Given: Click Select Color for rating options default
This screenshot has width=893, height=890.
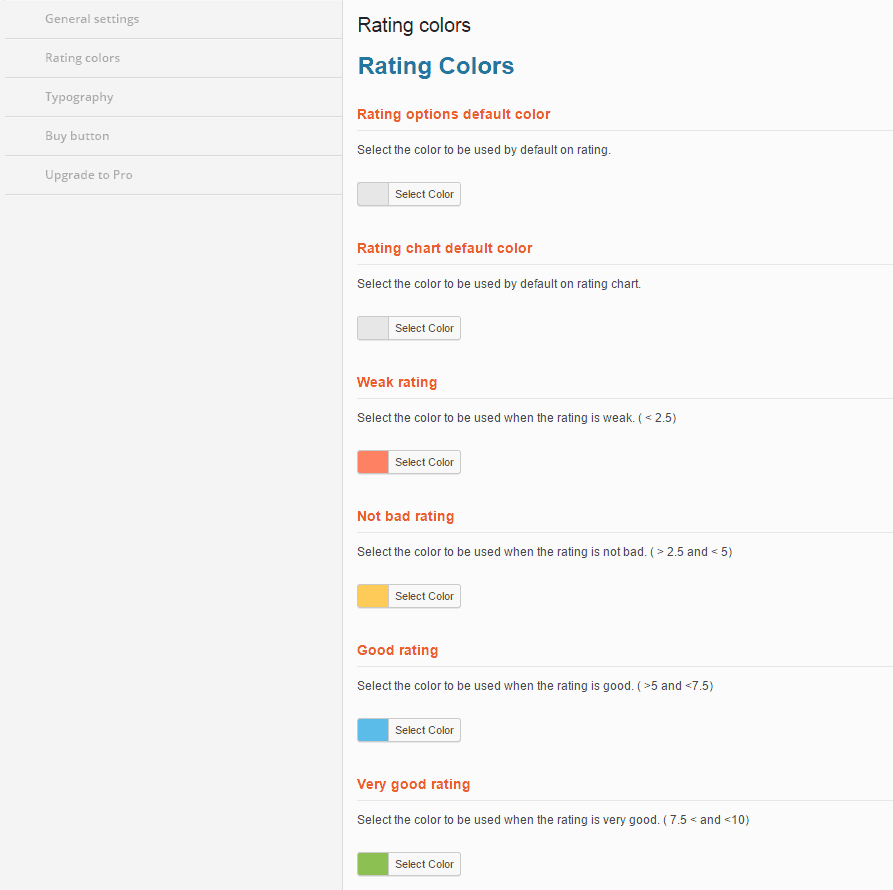Looking at the screenshot, I should click(424, 194).
